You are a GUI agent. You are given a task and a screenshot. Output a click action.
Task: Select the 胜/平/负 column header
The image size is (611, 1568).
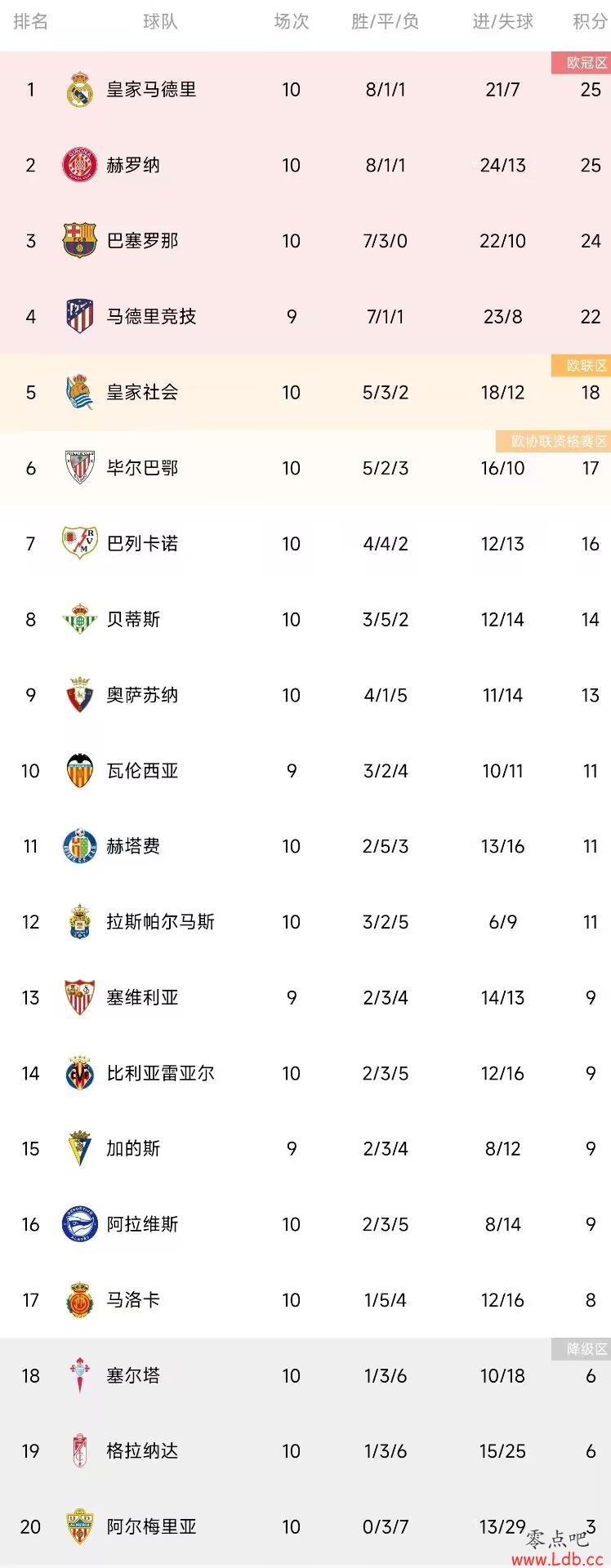click(x=386, y=22)
